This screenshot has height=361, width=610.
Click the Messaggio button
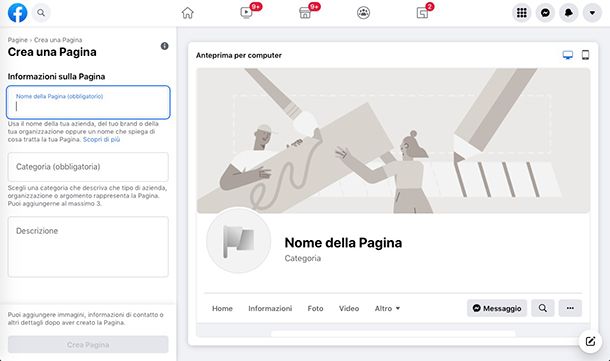(497, 308)
